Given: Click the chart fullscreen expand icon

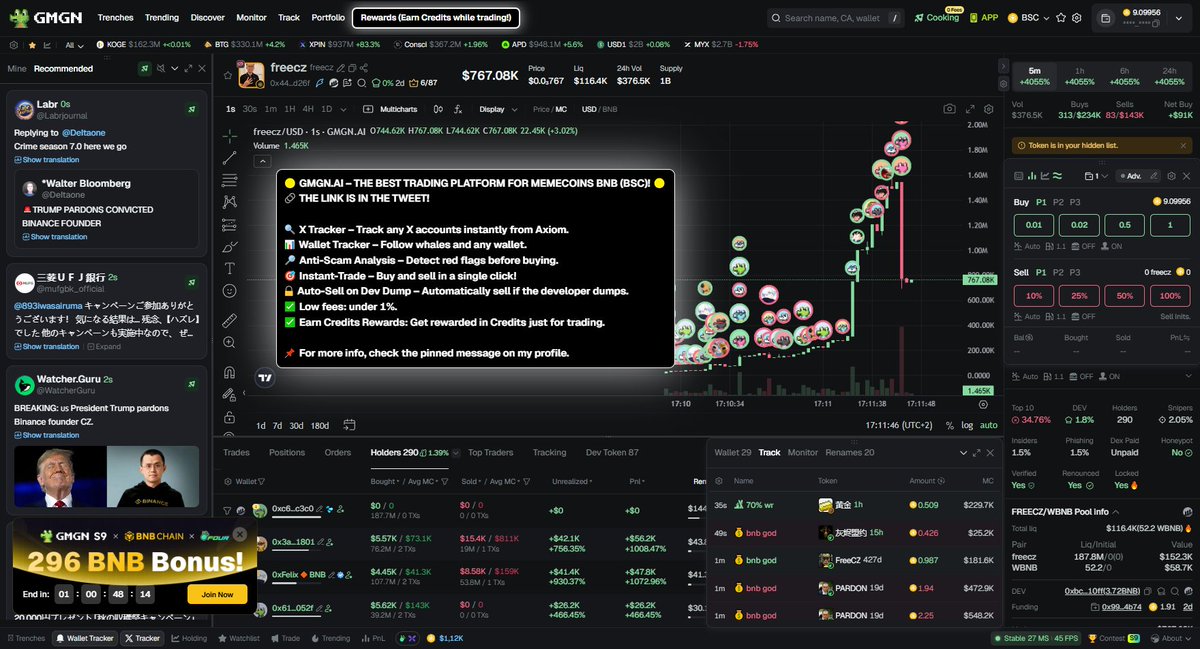Looking at the screenshot, I should coord(968,109).
